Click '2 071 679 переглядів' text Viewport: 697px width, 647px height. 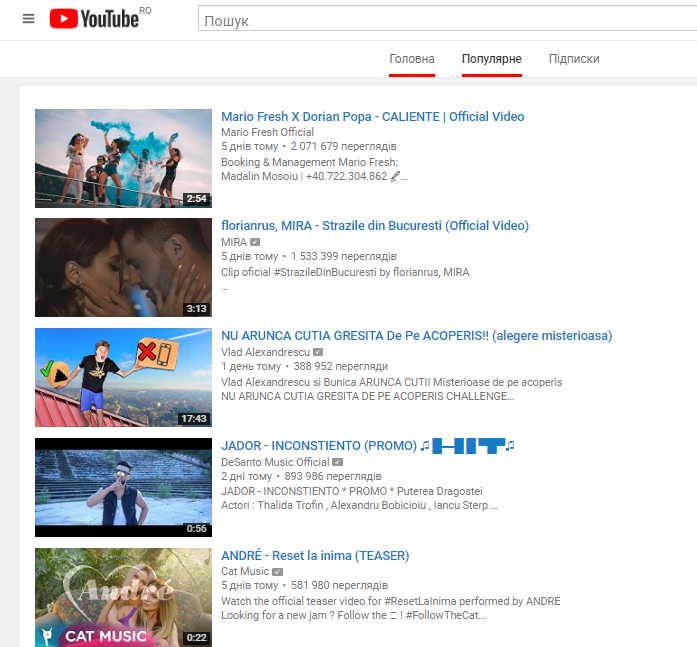(x=344, y=146)
